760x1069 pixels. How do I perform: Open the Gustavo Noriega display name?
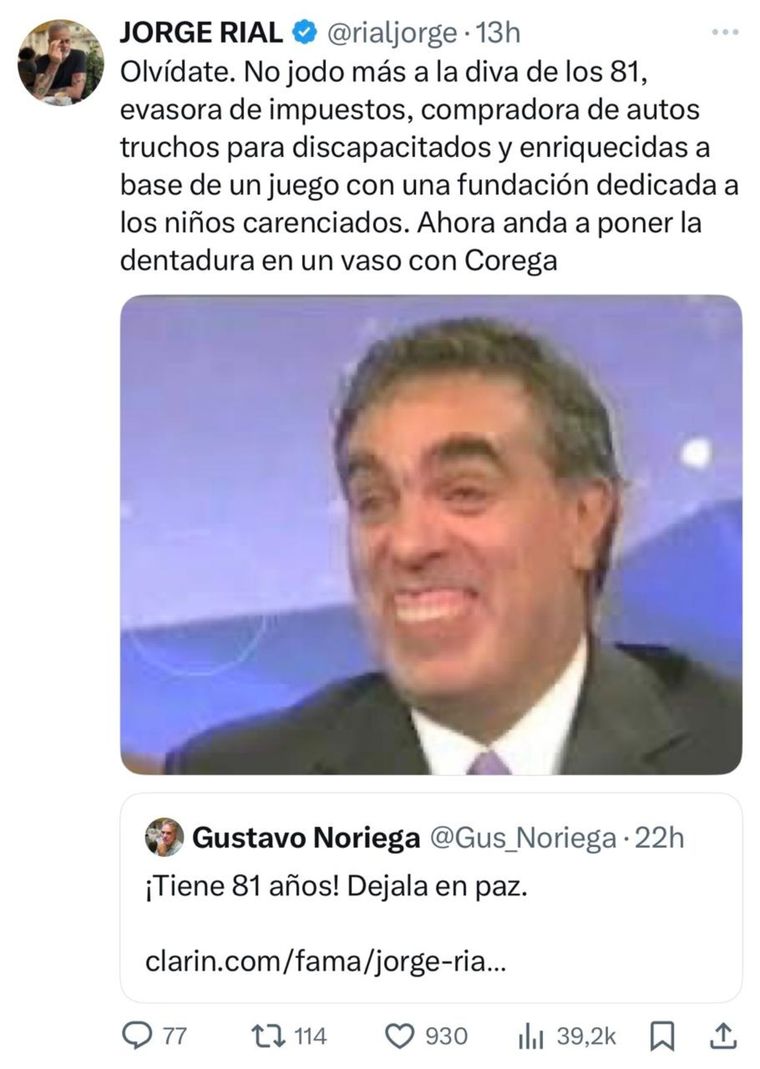306,837
